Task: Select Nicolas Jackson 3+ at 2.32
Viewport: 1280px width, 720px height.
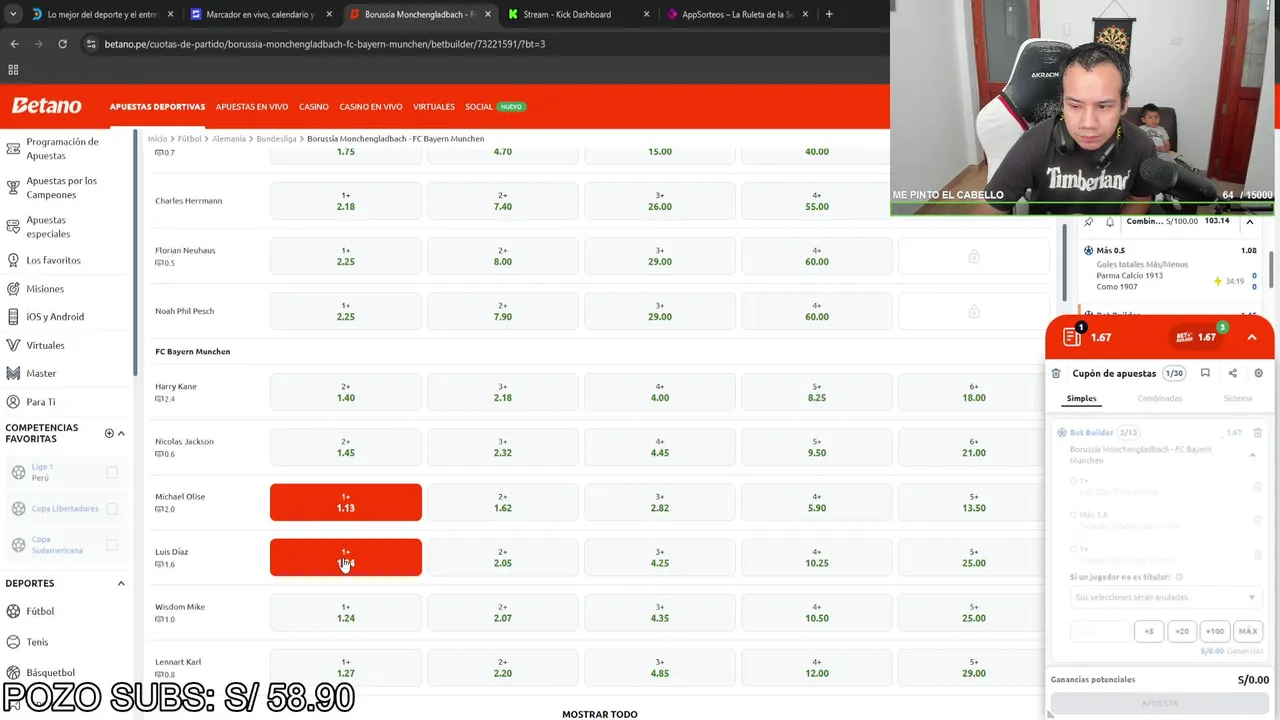Action: coord(503,447)
